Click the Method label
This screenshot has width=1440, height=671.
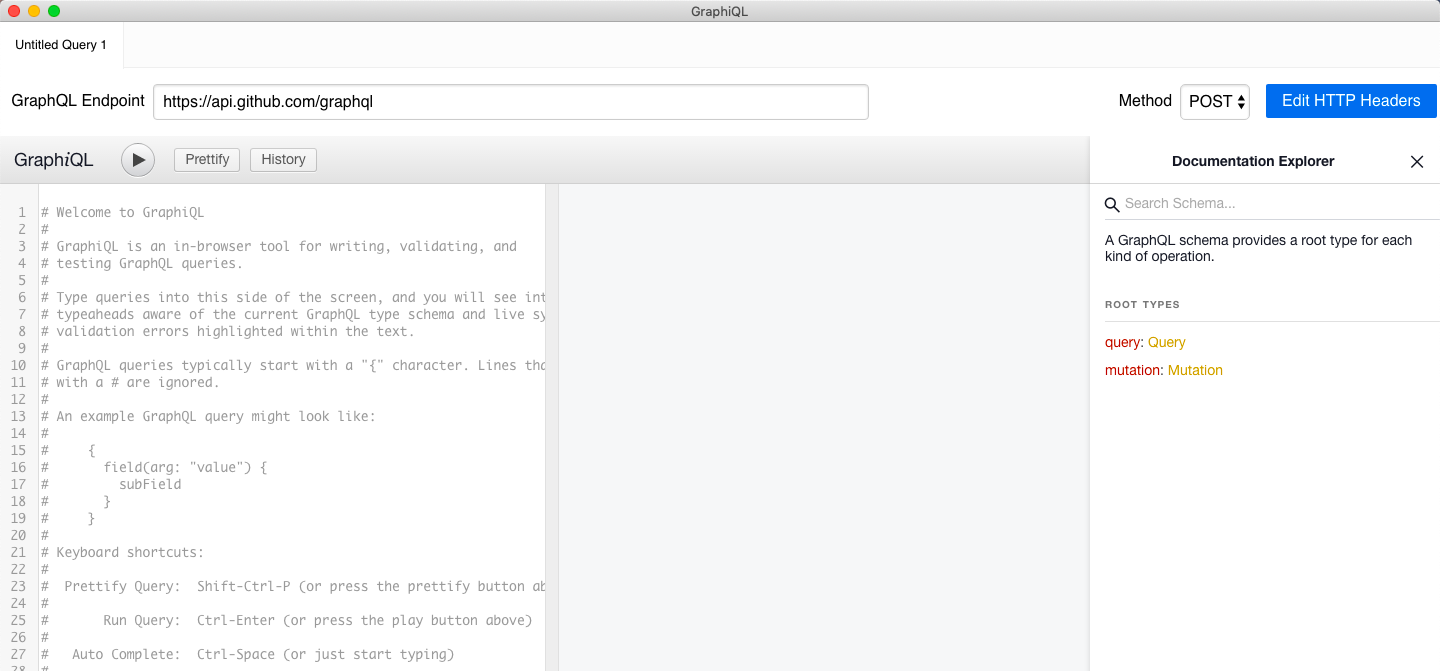tap(1145, 101)
